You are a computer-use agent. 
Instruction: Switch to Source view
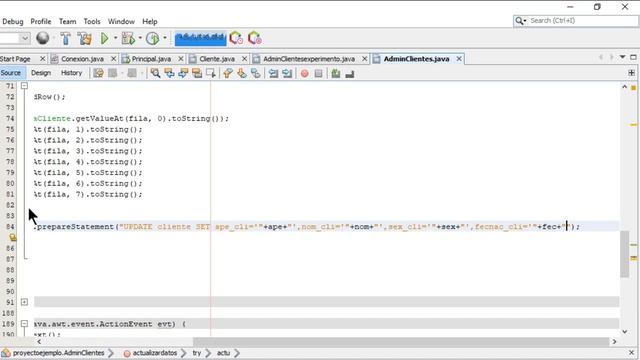click(x=11, y=73)
